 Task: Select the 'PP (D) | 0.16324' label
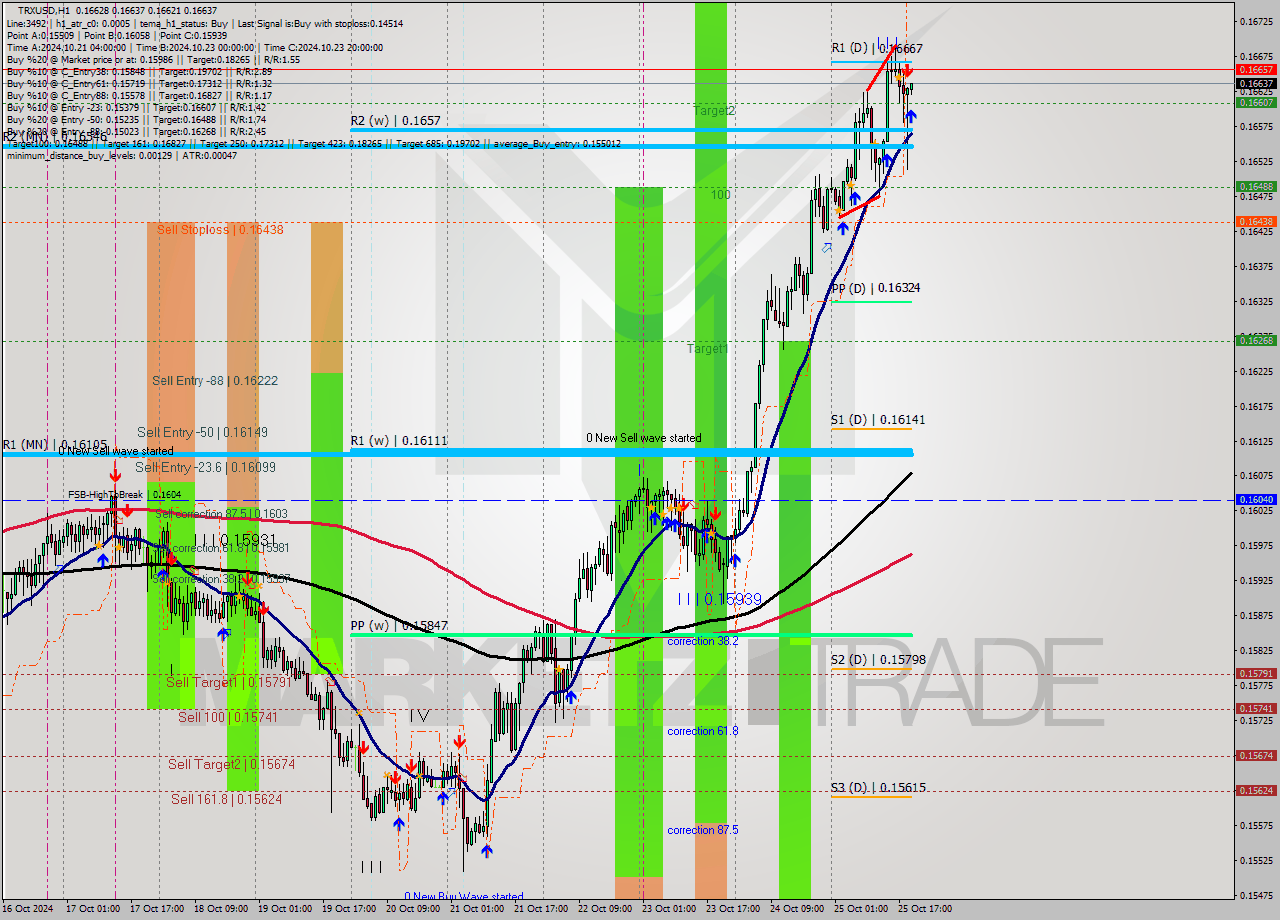(x=876, y=288)
